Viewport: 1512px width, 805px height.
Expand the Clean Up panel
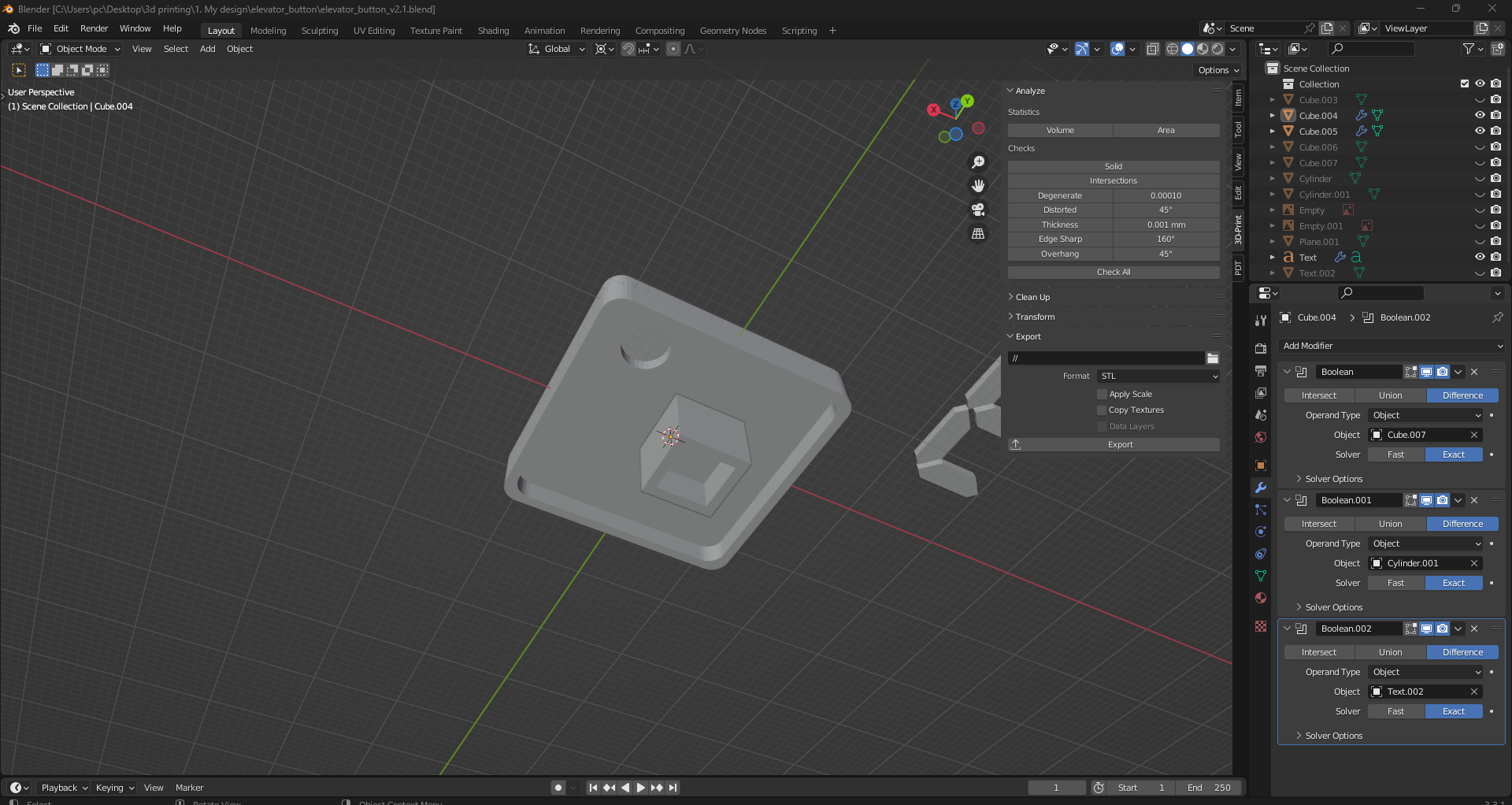[x=1032, y=297]
